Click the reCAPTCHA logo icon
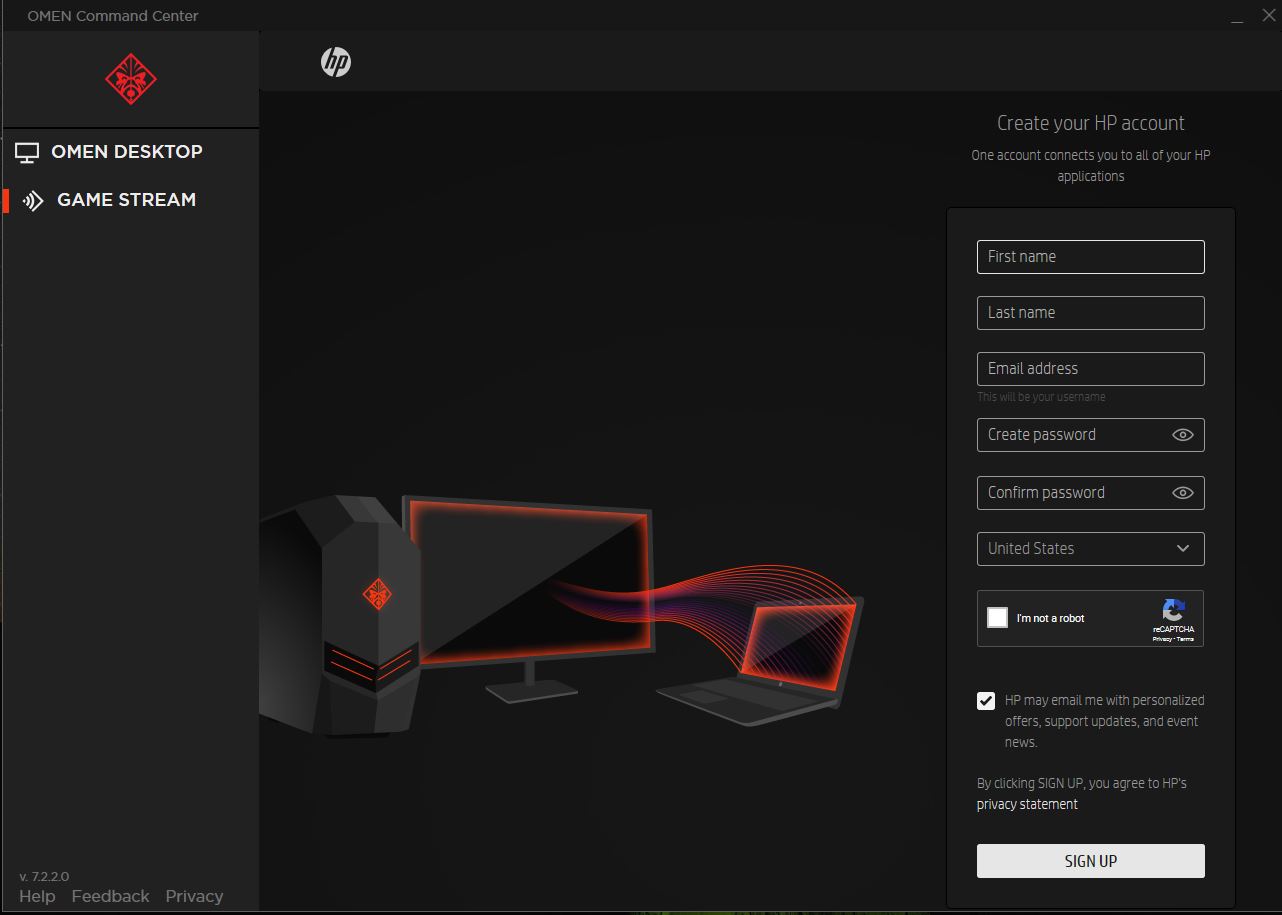 [1173, 610]
